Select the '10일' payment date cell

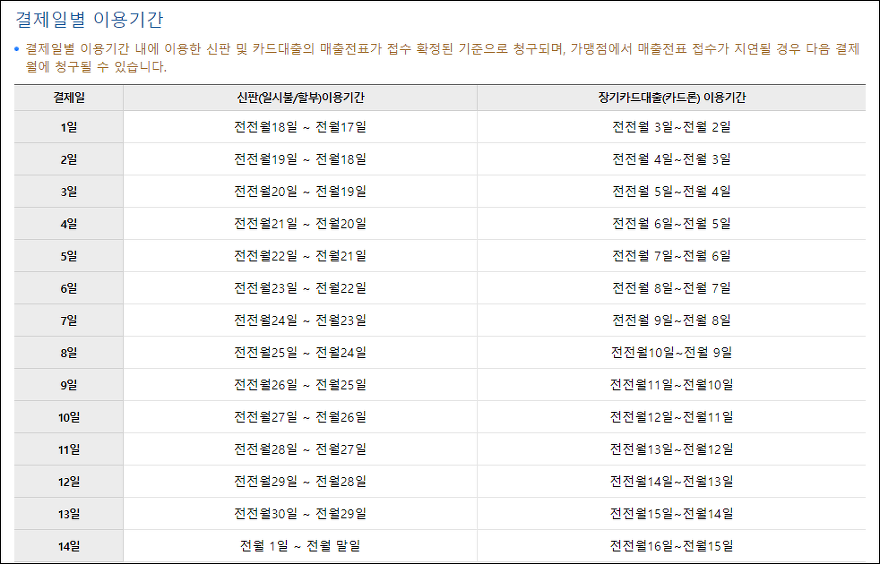click(x=69, y=418)
